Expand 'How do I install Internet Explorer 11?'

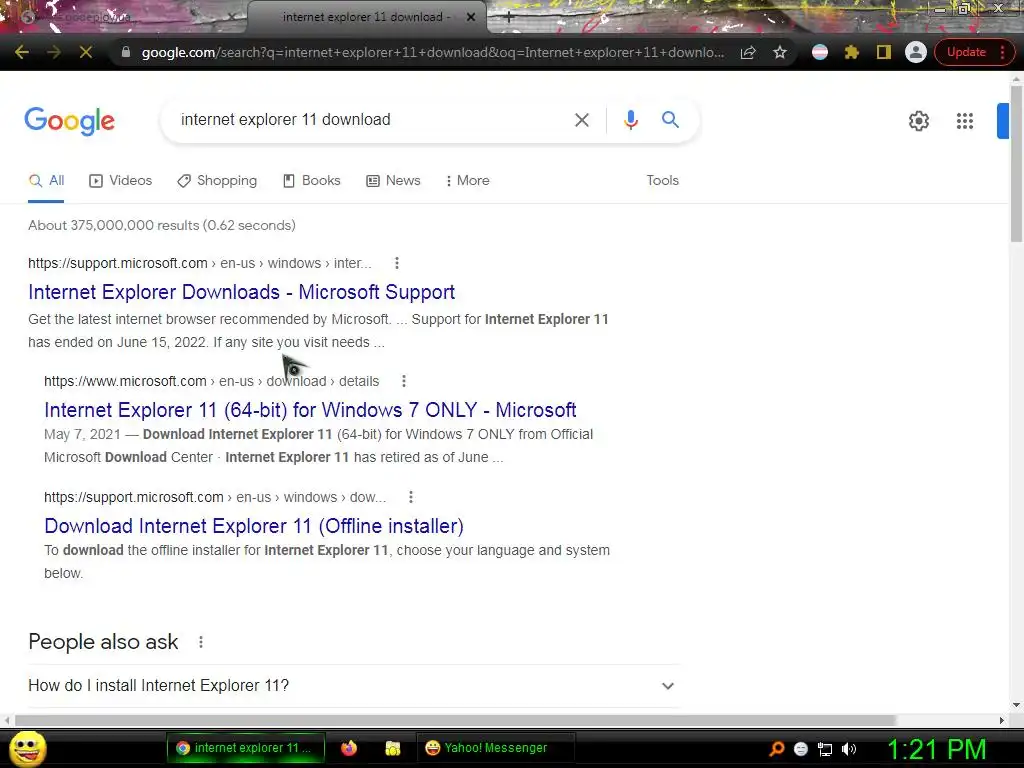tap(354, 686)
